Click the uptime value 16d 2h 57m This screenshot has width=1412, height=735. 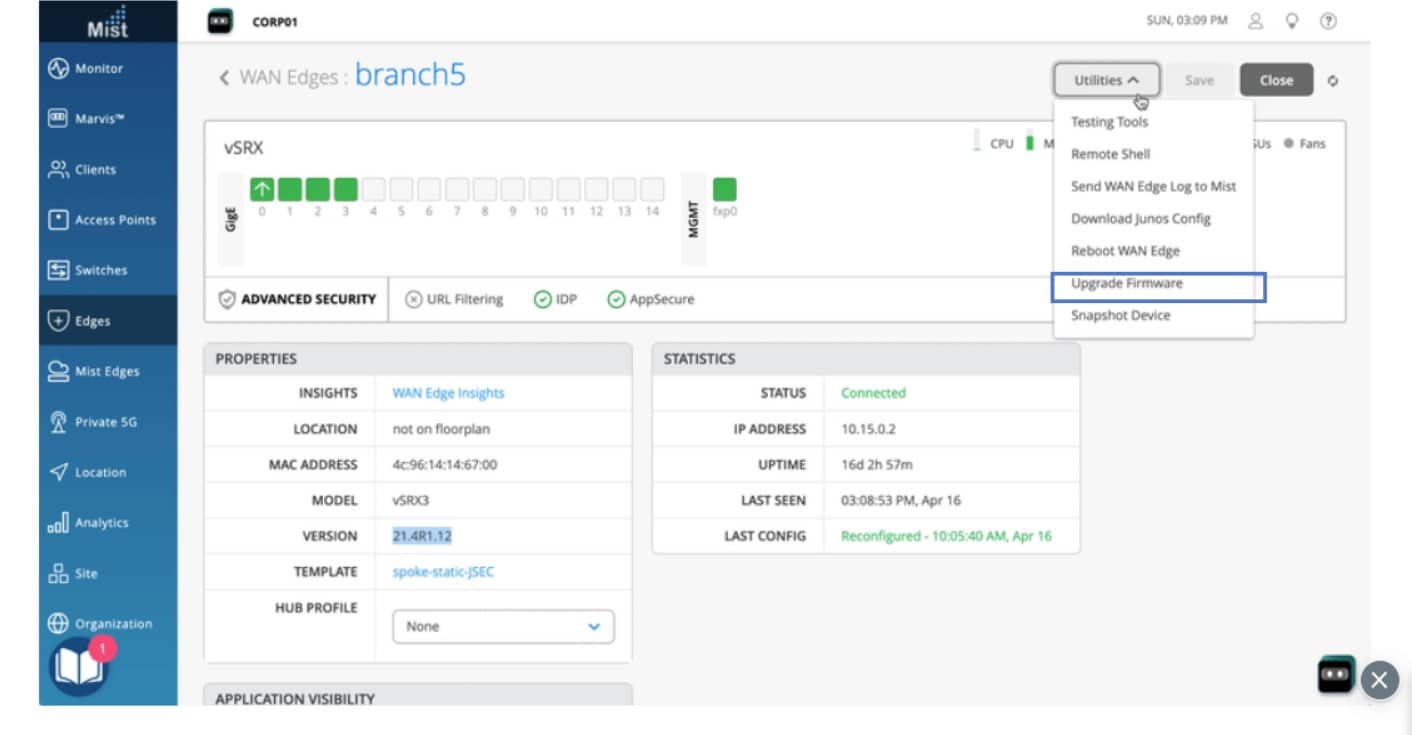876,464
